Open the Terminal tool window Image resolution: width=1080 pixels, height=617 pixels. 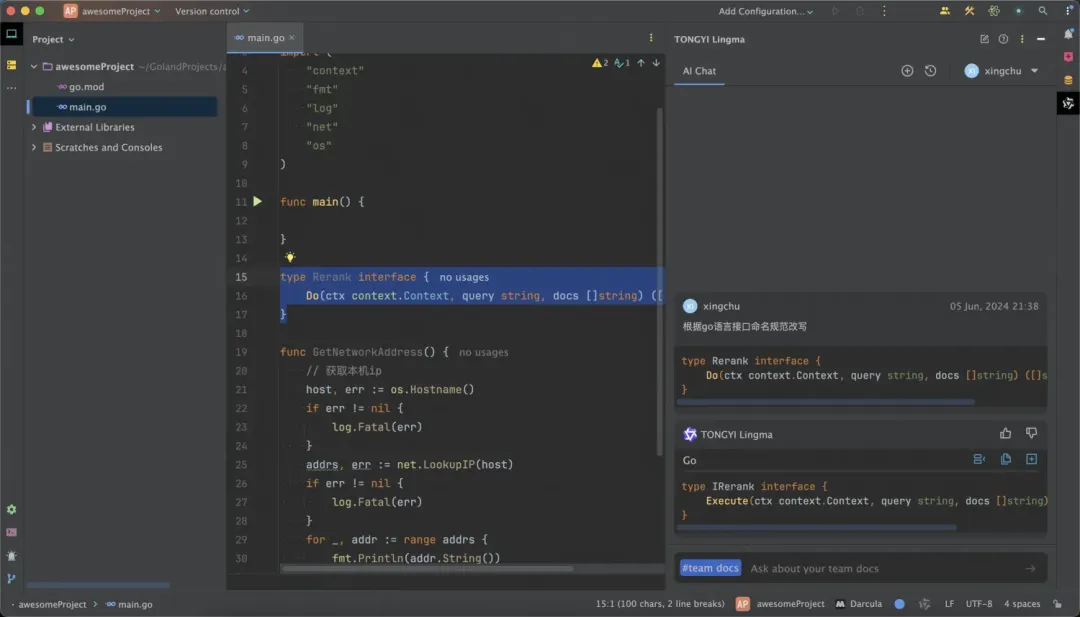11,532
